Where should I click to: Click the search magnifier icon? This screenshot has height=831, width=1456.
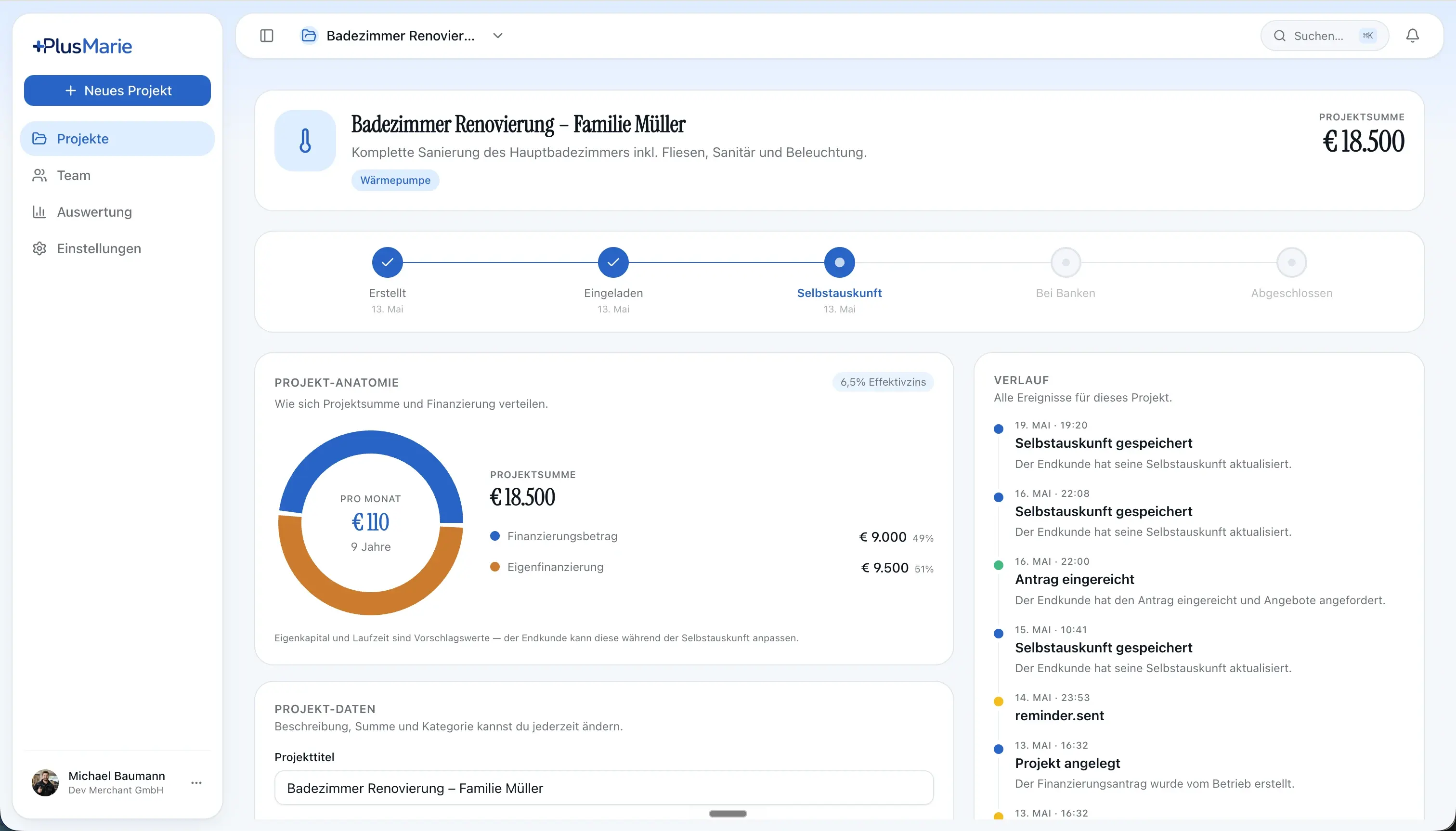pos(1280,35)
